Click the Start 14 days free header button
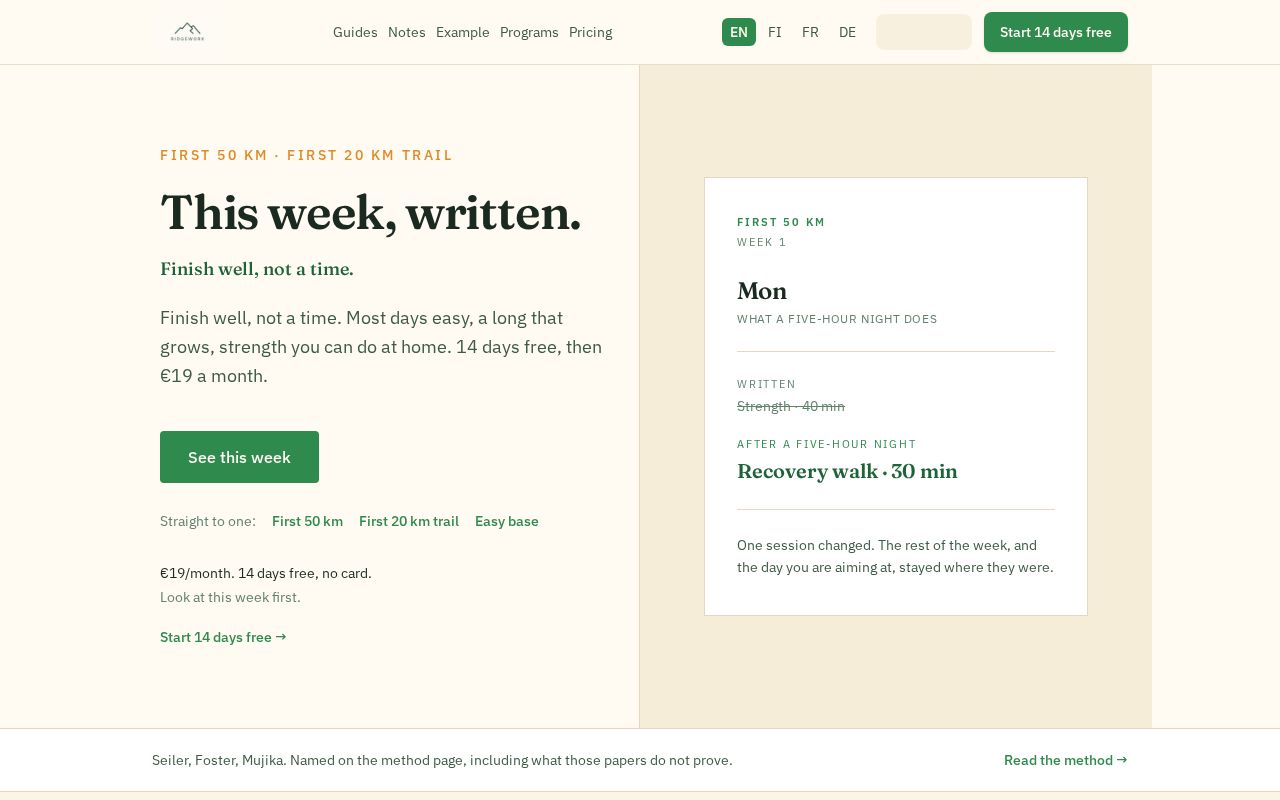1280x800 pixels. (1056, 32)
